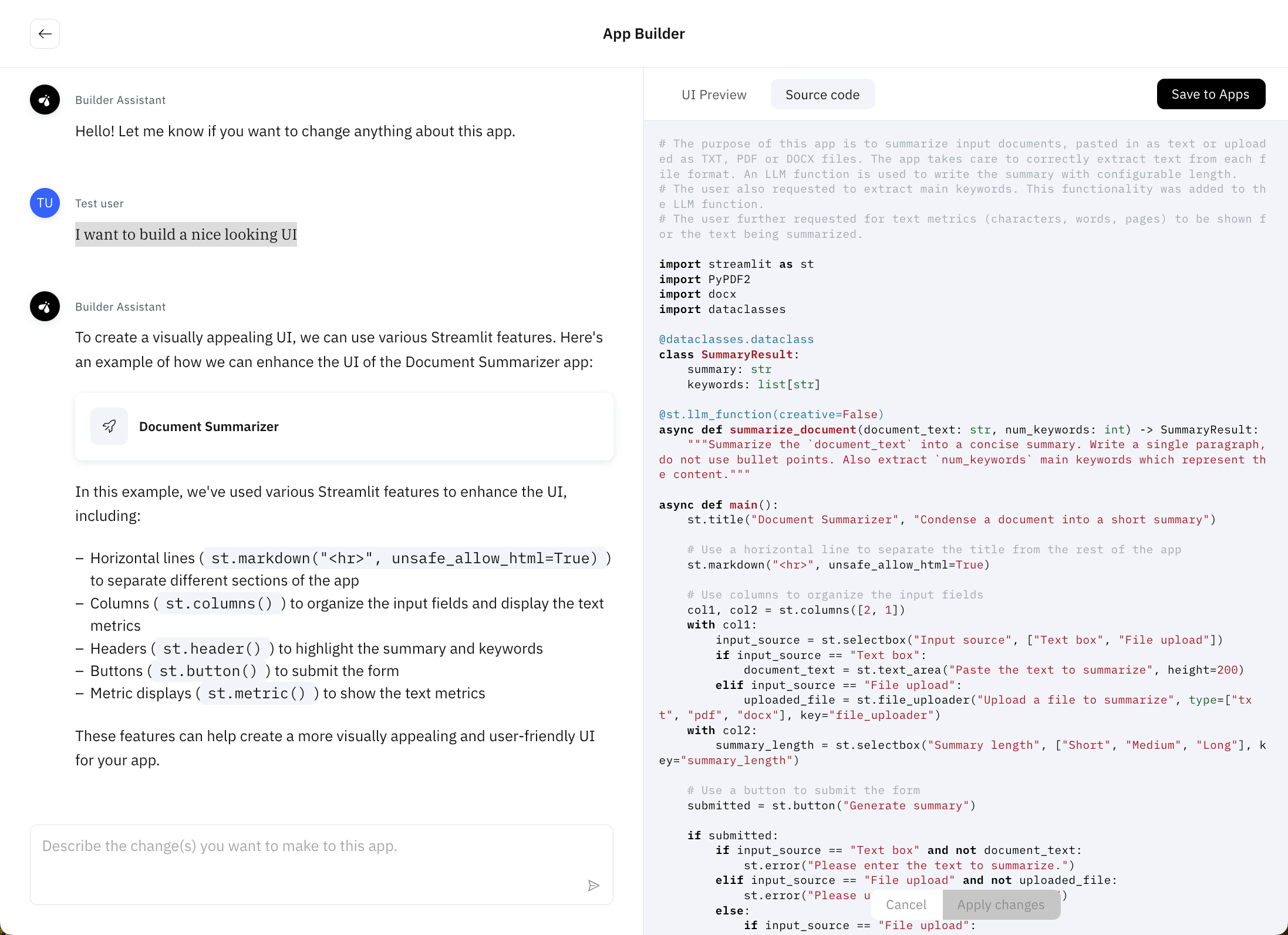This screenshot has width=1288, height=935.
Task: Click the inline 'st.metric()' code snippet
Action: pyautogui.click(x=257, y=693)
